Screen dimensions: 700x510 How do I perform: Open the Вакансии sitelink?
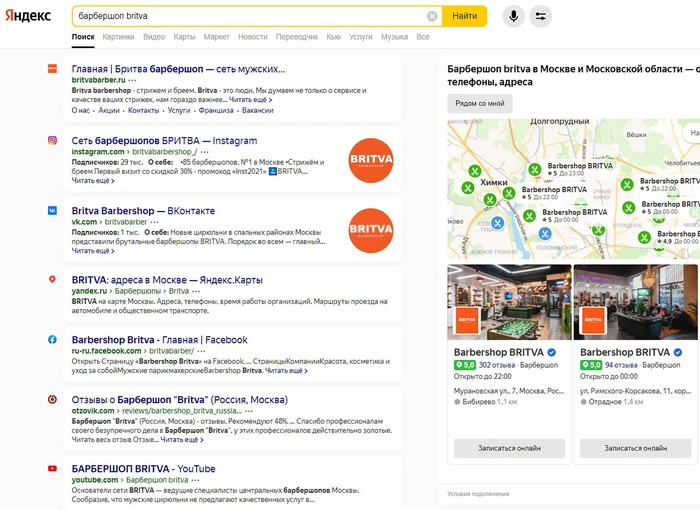pyautogui.click(x=258, y=110)
